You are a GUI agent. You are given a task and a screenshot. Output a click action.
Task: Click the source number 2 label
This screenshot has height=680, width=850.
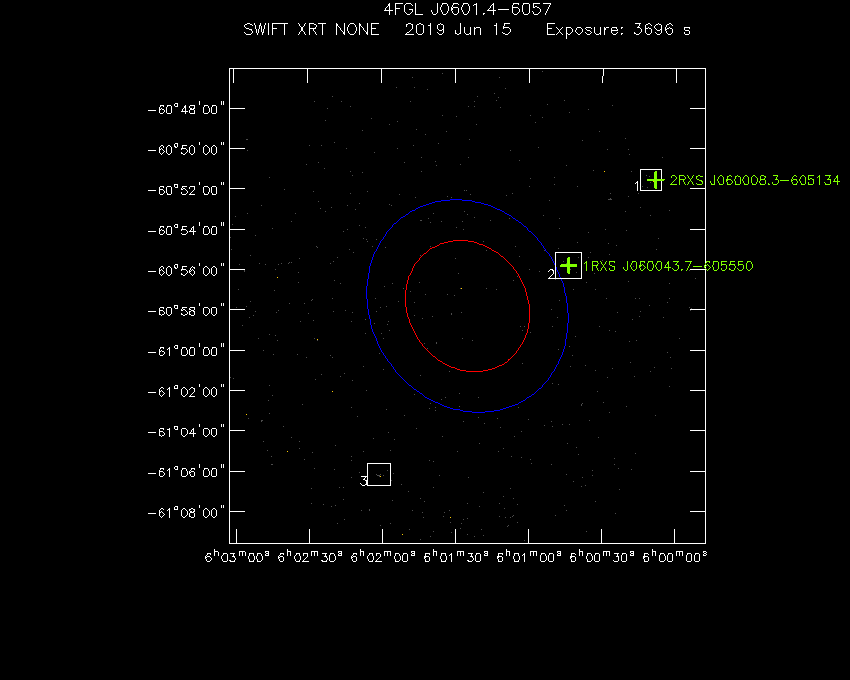551,274
